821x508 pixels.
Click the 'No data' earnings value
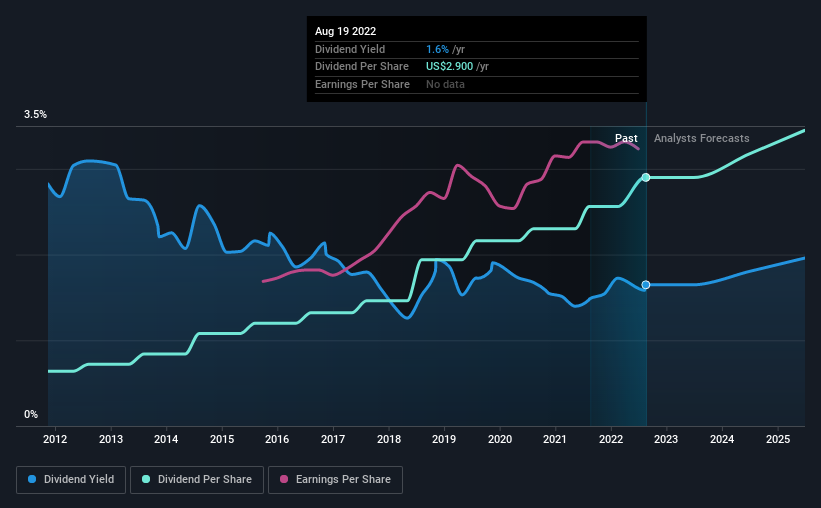click(x=445, y=84)
